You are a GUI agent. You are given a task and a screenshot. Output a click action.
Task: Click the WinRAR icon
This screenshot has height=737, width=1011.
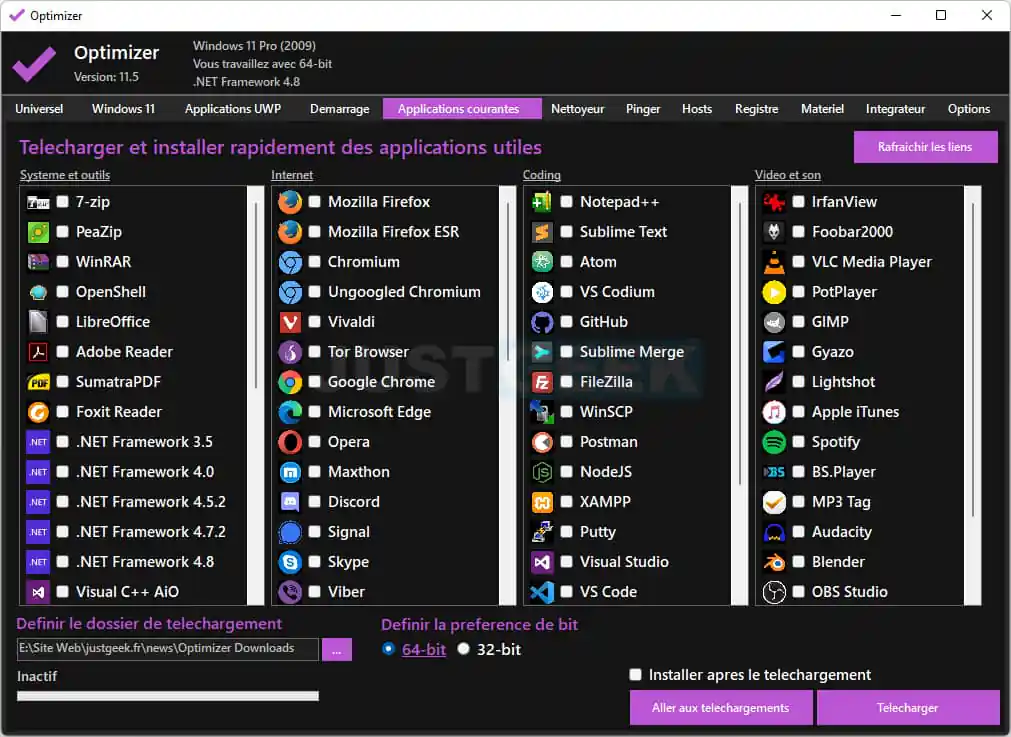[x=38, y=262]
